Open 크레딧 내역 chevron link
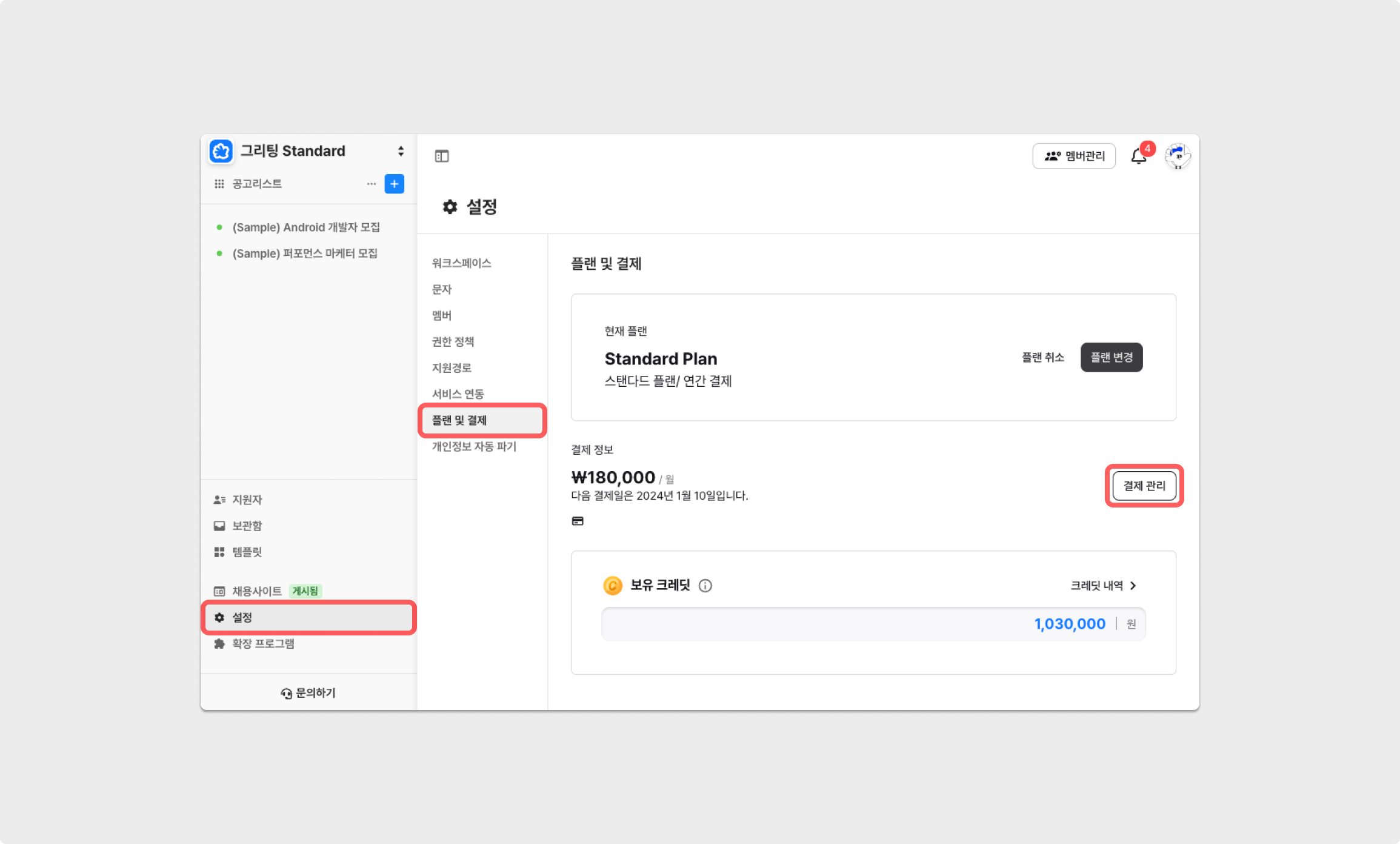 click(x=1103, y=586)
